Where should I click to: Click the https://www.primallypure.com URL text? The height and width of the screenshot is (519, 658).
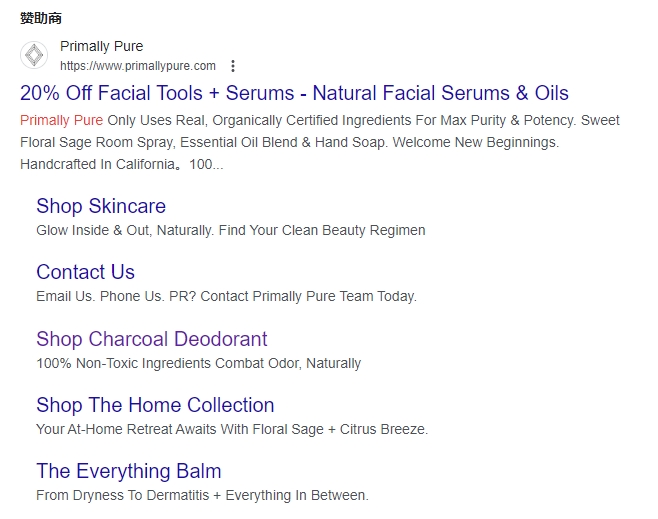(x=138, y=66)
